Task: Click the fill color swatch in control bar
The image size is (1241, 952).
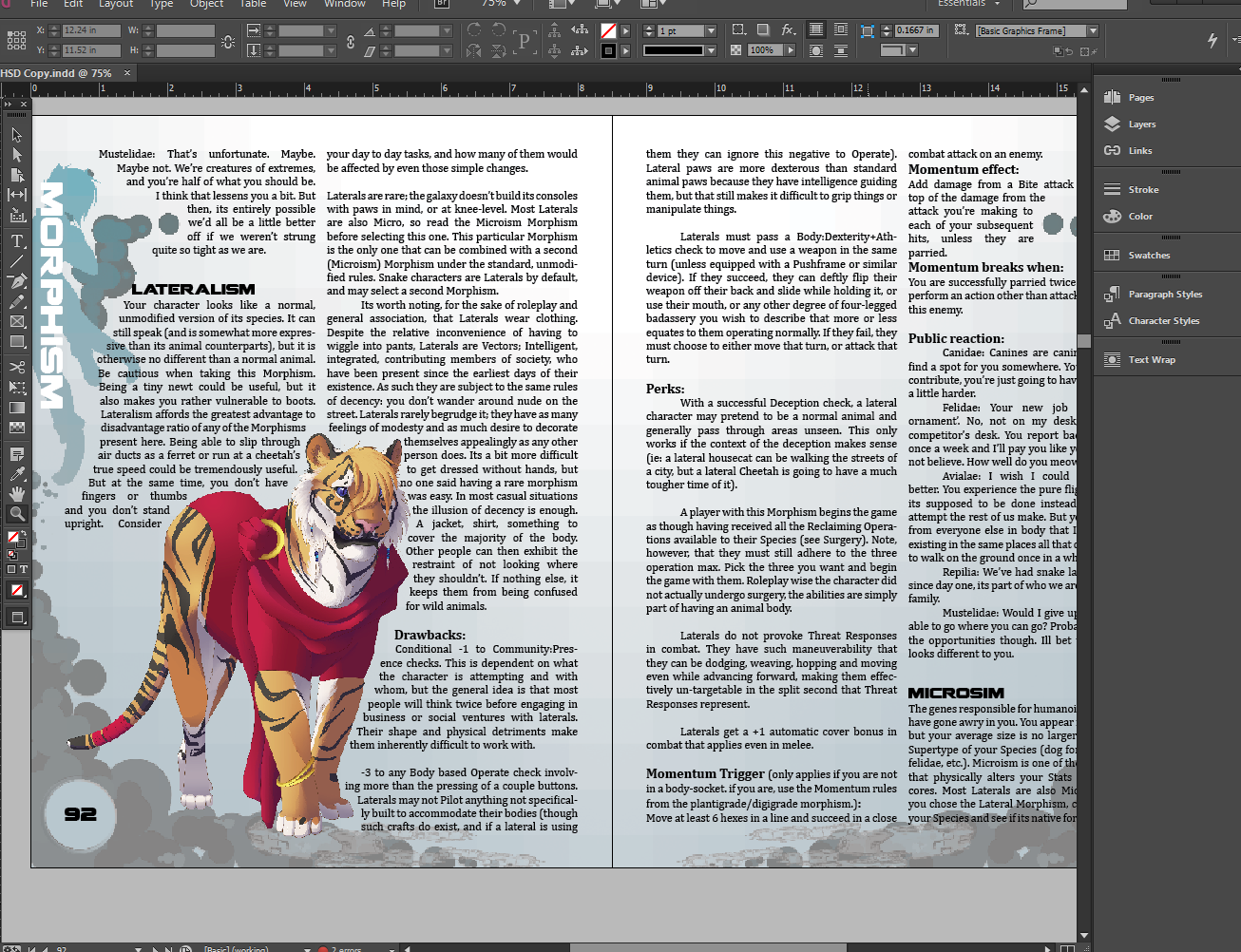Action: point(608,31)
